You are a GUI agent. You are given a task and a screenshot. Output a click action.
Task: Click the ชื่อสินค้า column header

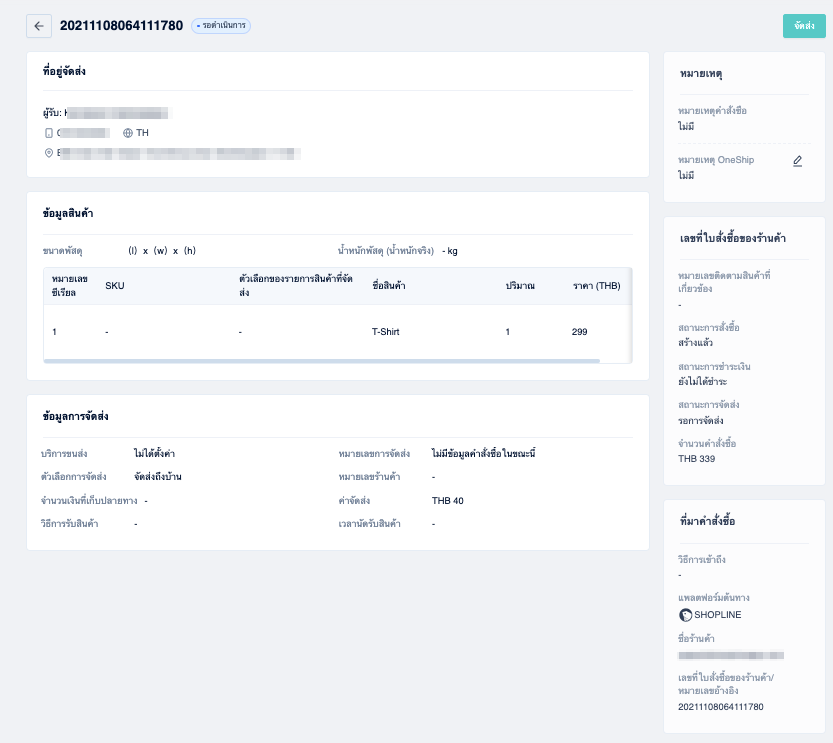pos(389,286)
